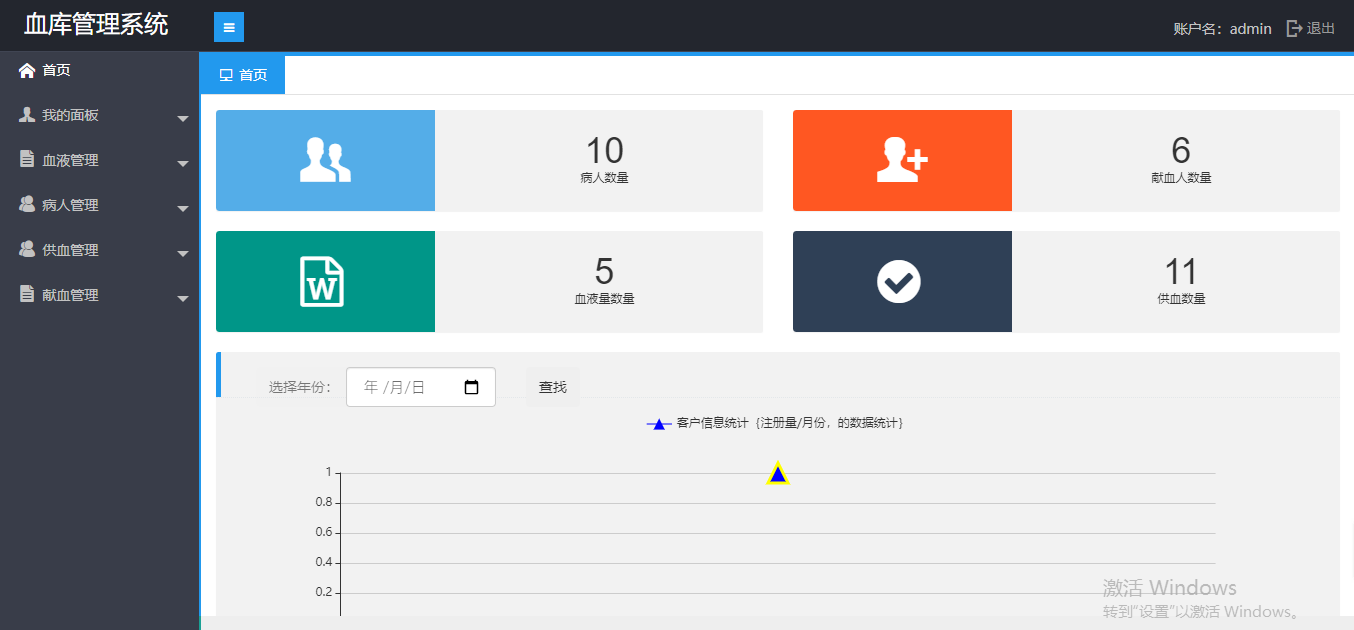Click the blue patients group icon tile

pos(325,160)
